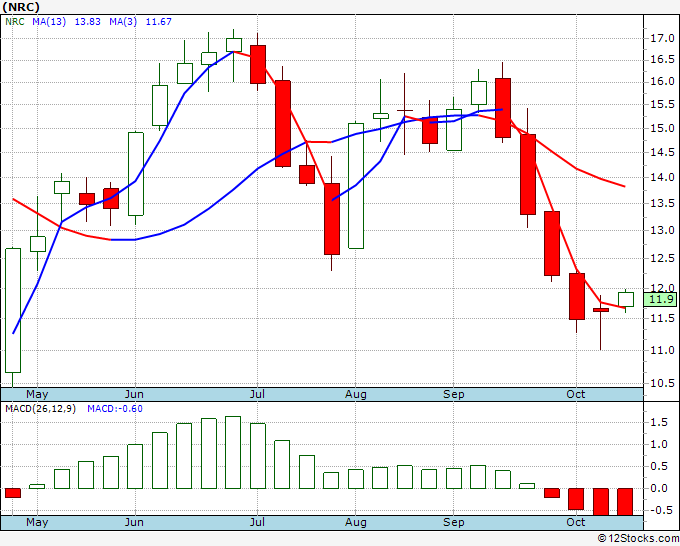680x546 pixels.
Task: Click May on the price chart time axis
Action: [37, 394]
